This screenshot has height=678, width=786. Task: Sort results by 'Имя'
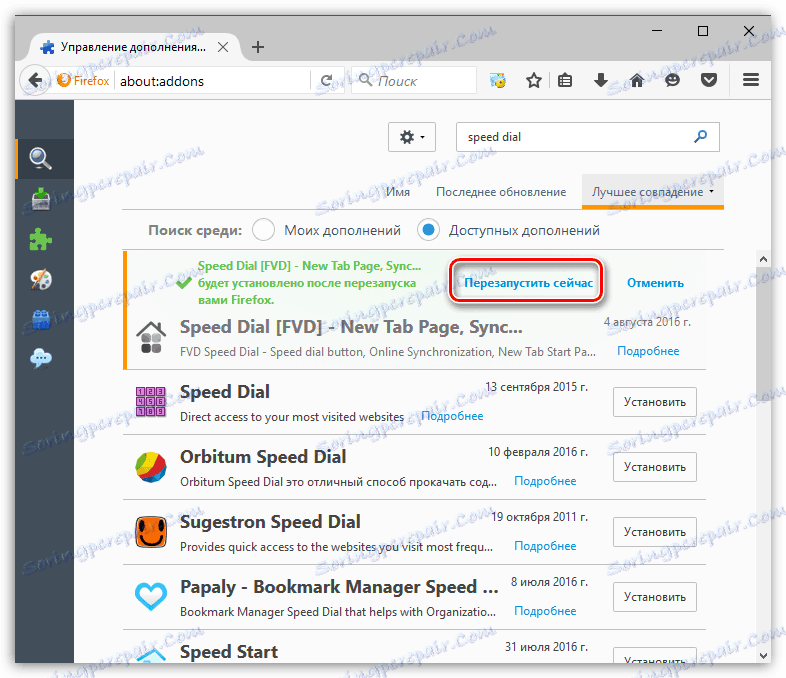coord(398,192)
